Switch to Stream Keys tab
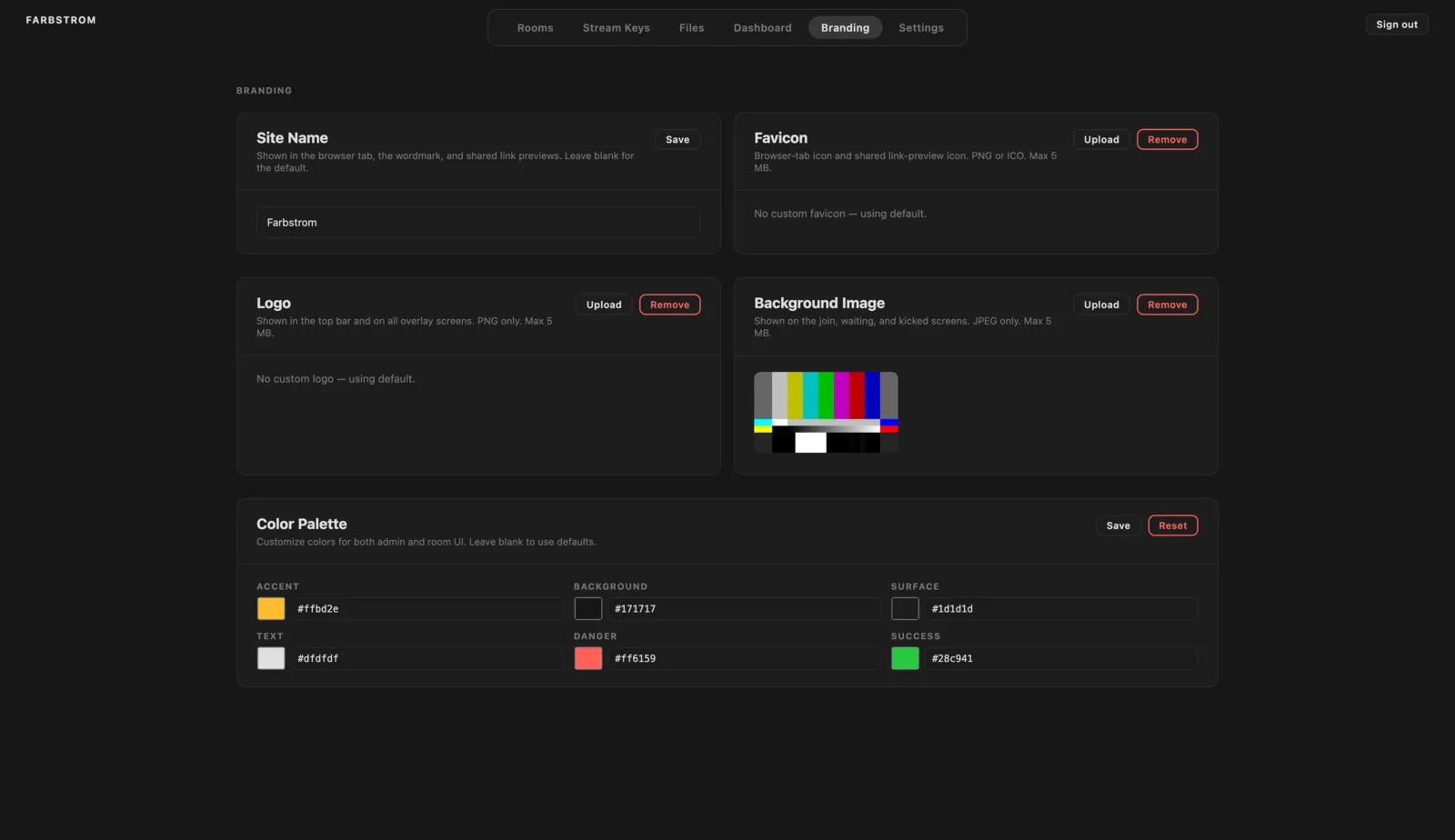 click(x=616, y=27)
